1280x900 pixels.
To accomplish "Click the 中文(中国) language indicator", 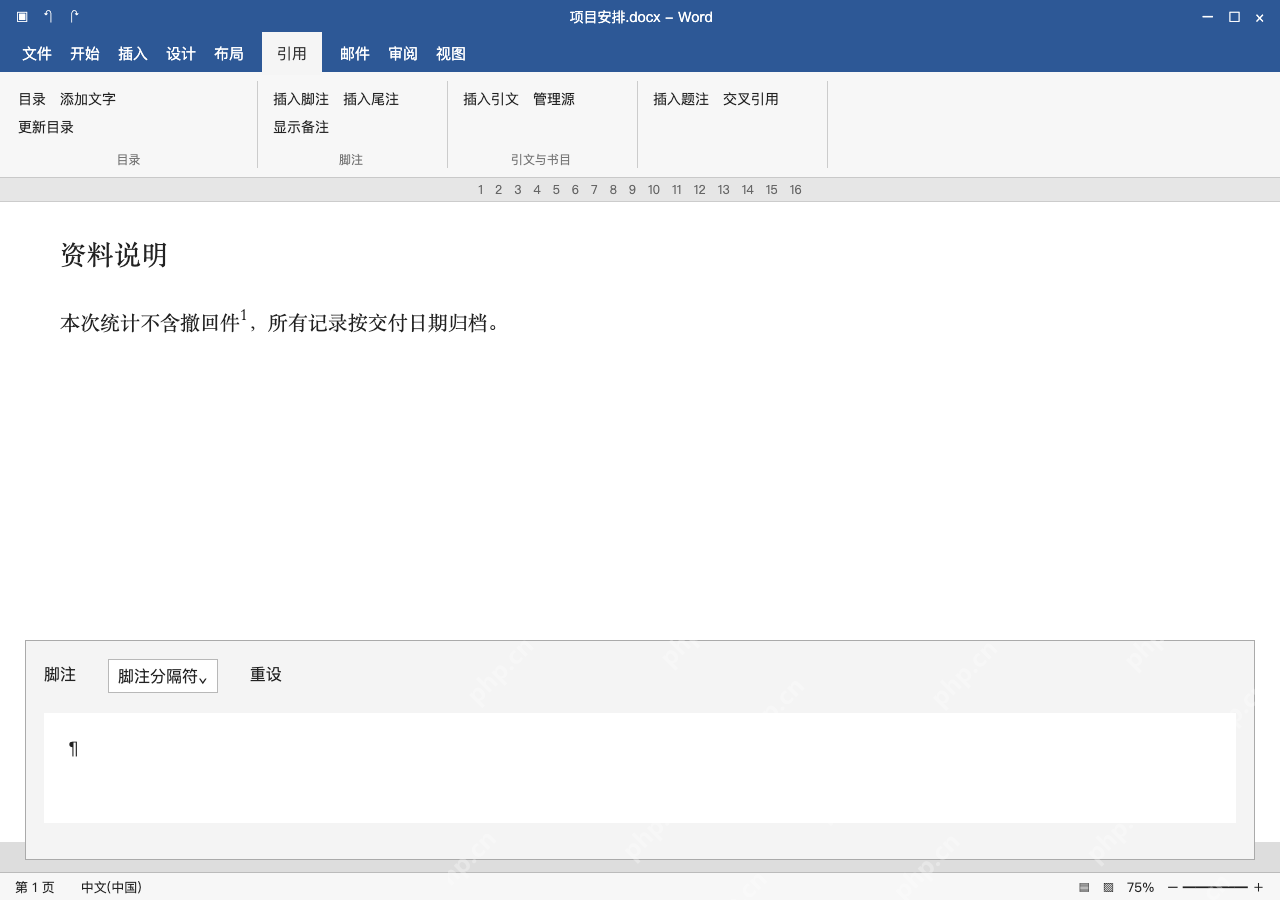I will point(111,887).
